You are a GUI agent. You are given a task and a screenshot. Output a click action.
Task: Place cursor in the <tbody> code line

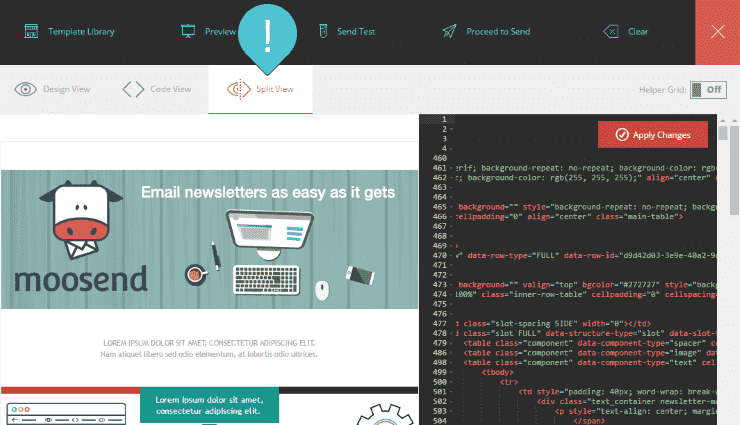497,373
